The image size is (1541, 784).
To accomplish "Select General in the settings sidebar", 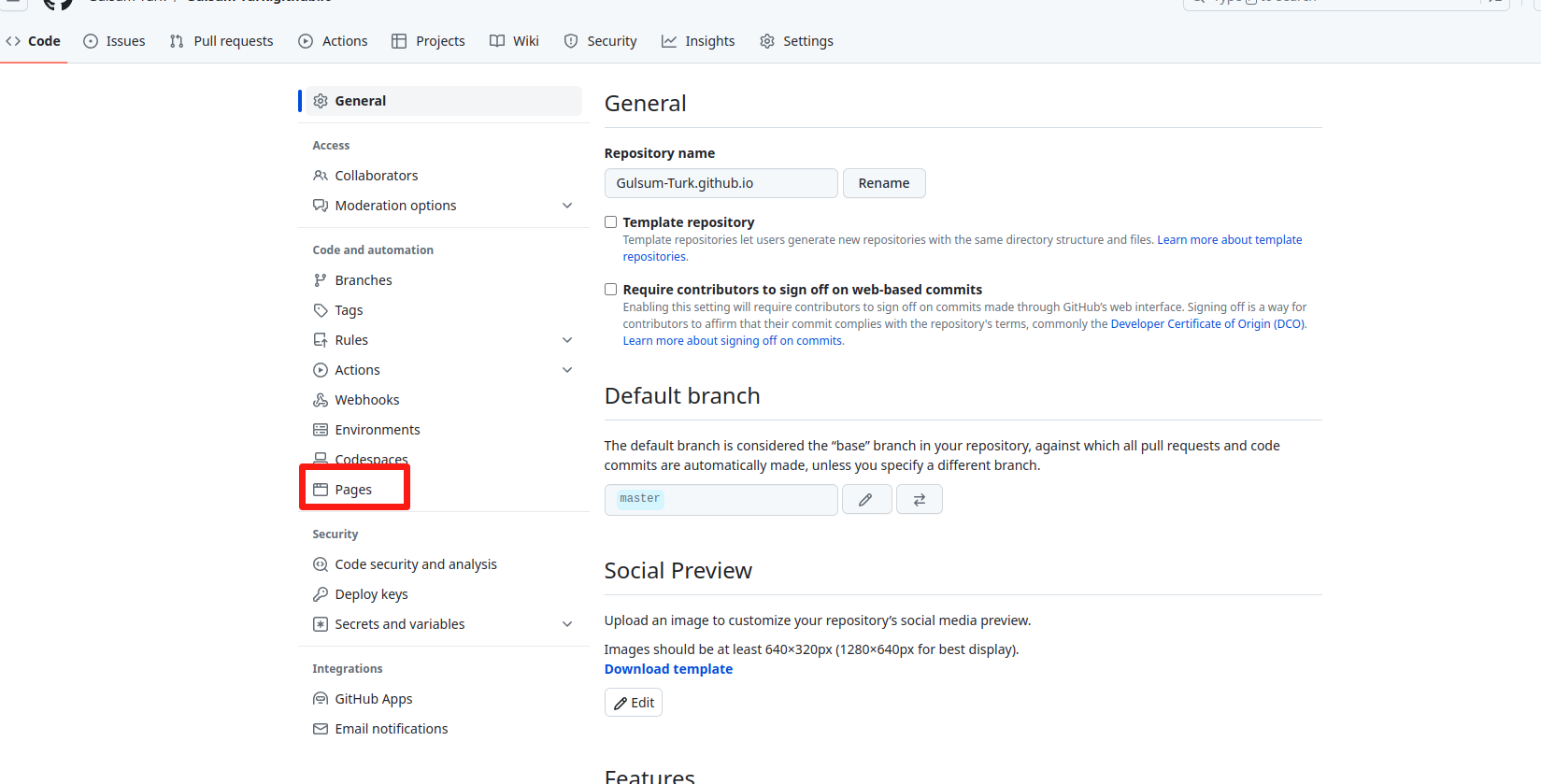I will (x=443, y=101).
